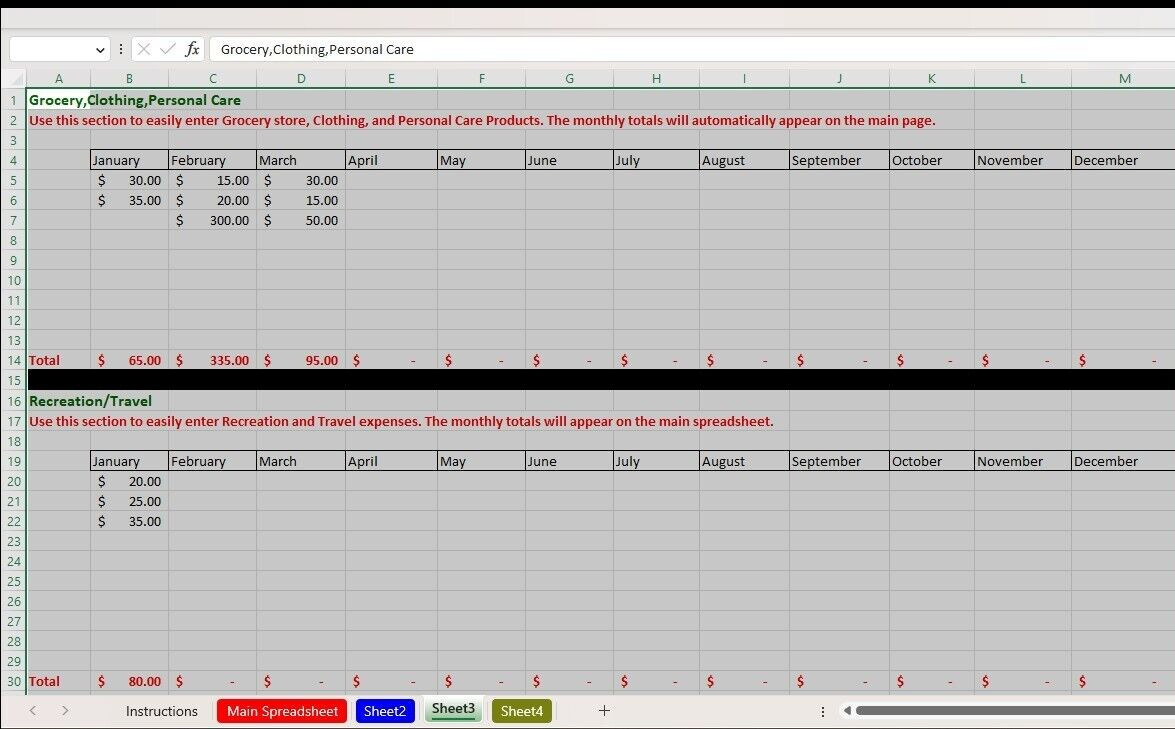This screenshot has width=1175, height=729.
Task: Select the total cell $ 95.00
Action: click(300, 360)
